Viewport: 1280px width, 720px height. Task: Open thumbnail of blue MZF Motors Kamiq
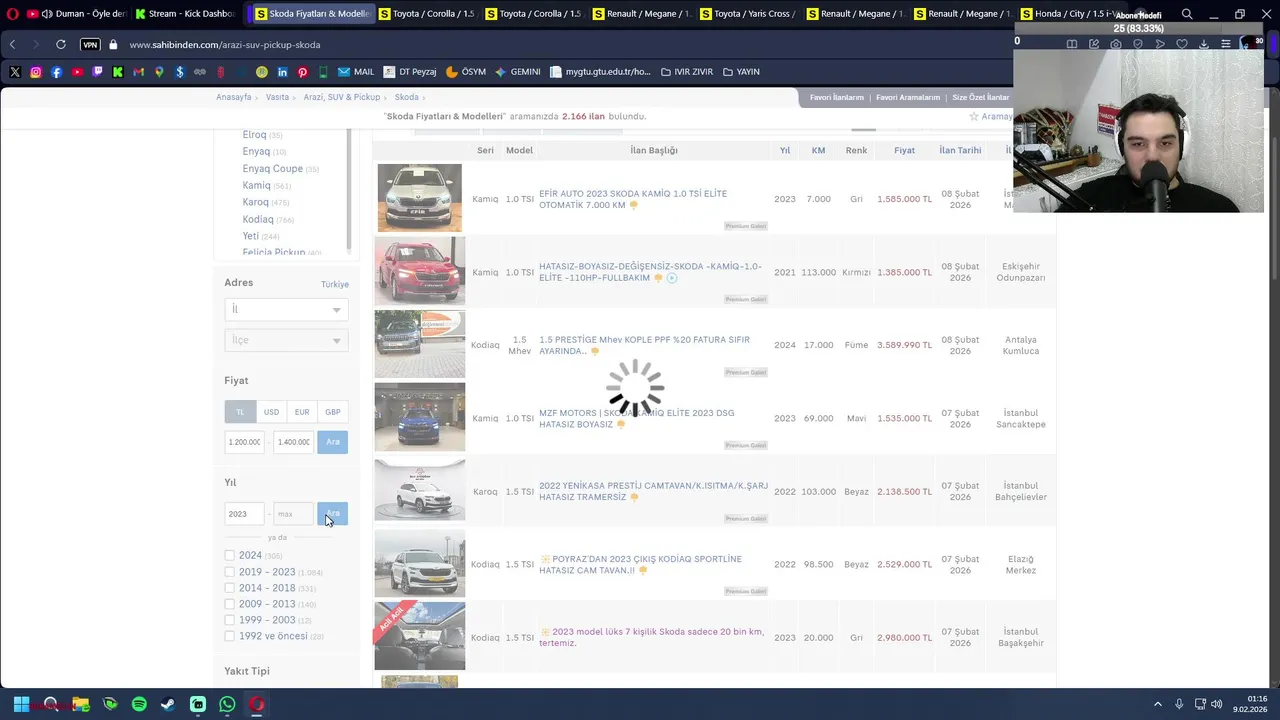[x=420, y=417]
